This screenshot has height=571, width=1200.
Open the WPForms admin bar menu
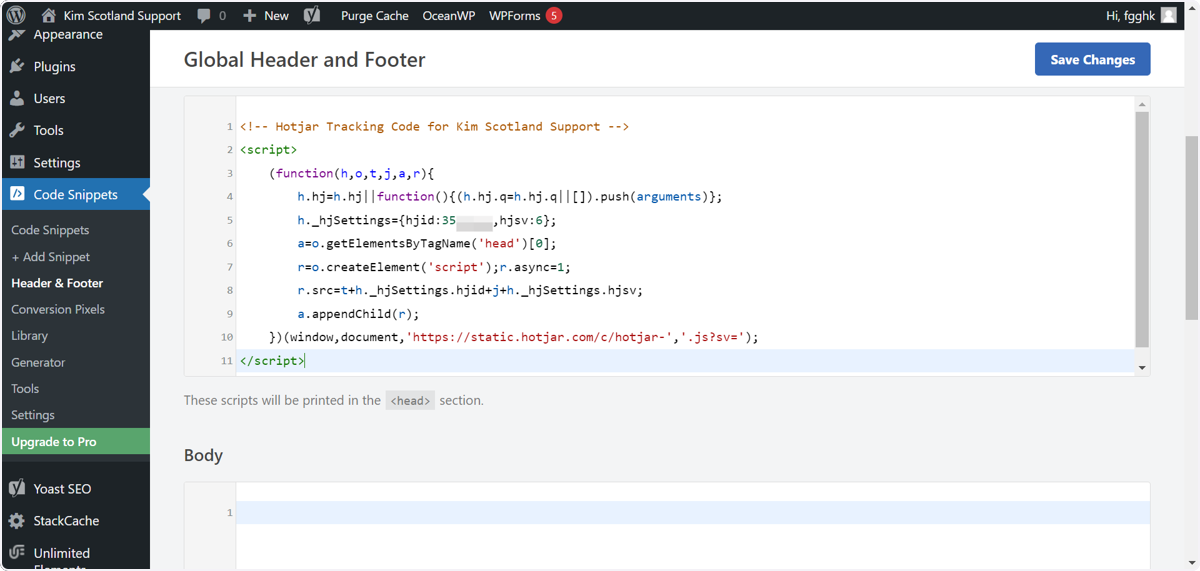tap(515, 16)
